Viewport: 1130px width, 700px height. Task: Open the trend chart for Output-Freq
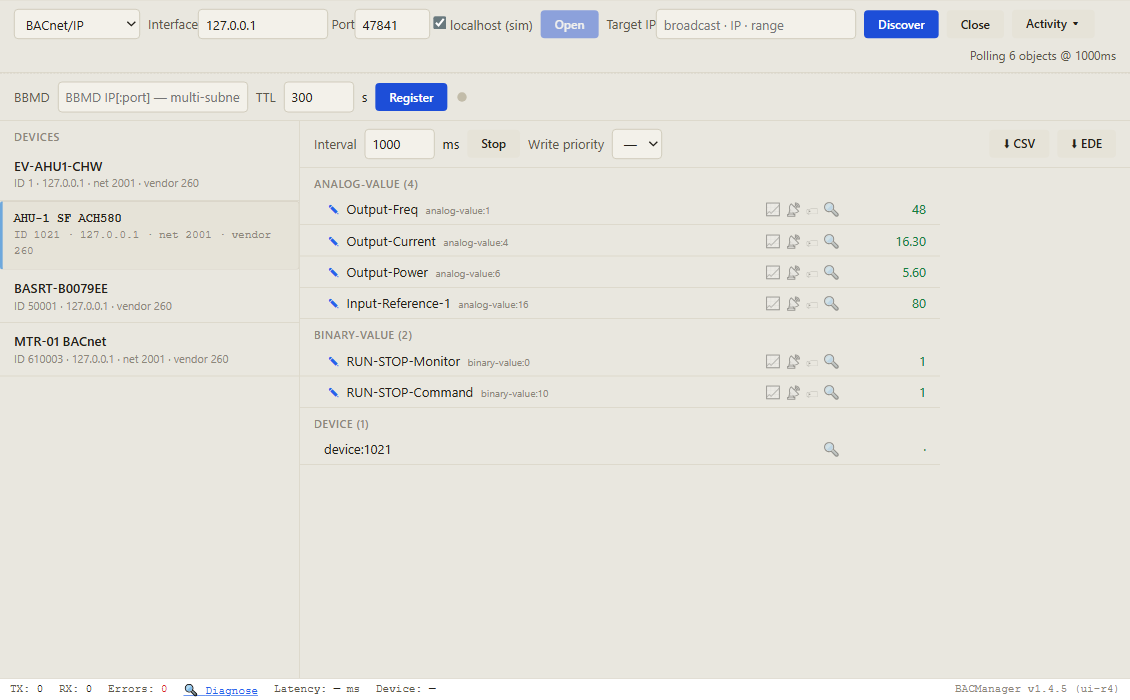pos(773,210)
